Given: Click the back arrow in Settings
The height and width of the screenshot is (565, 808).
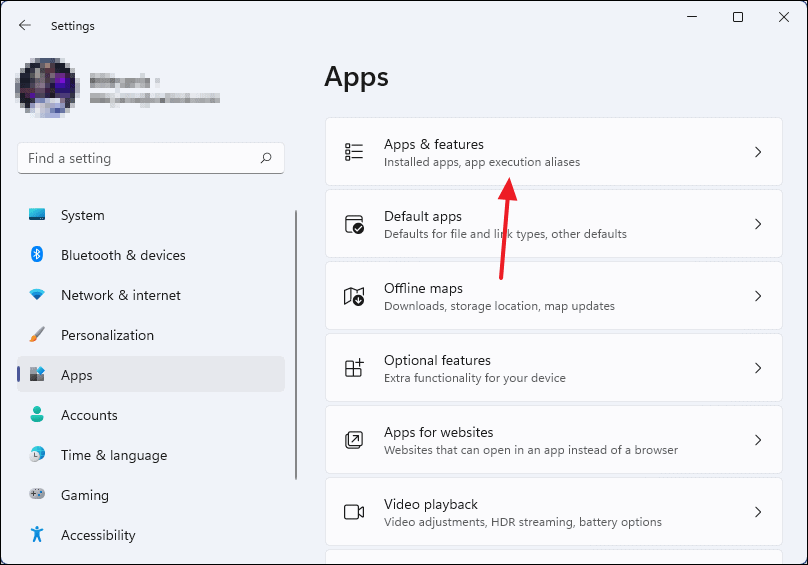Looking at the screenshot, I should tap(25, 25).
